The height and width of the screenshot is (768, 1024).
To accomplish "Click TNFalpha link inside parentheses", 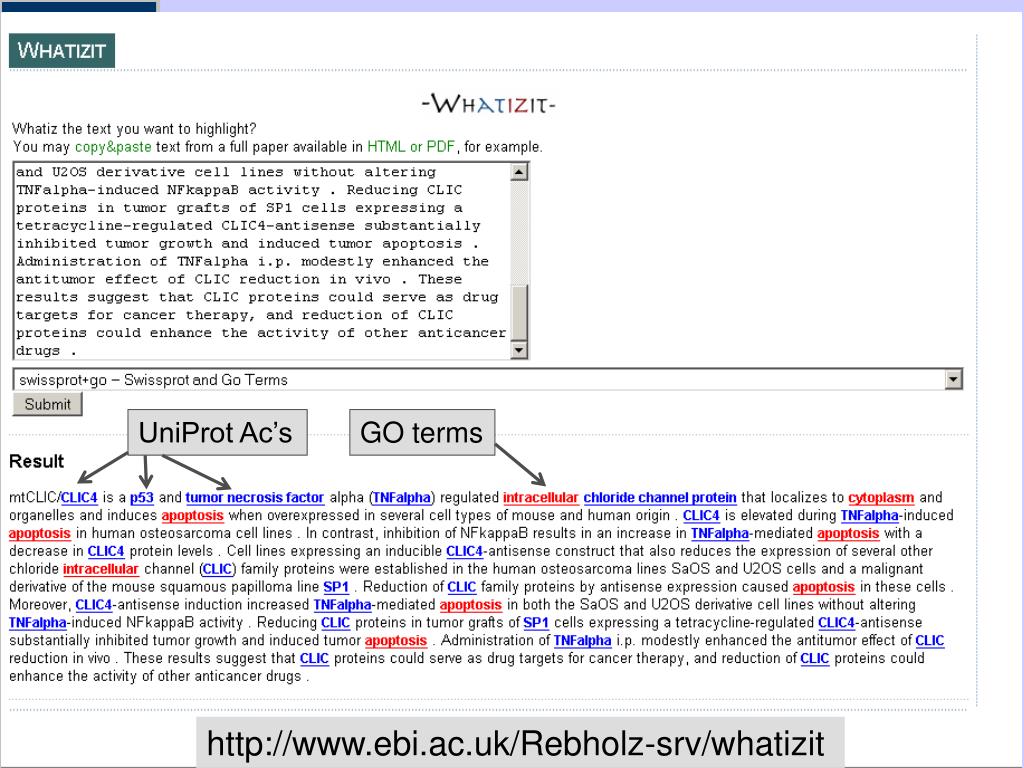I will coord(402,498).
